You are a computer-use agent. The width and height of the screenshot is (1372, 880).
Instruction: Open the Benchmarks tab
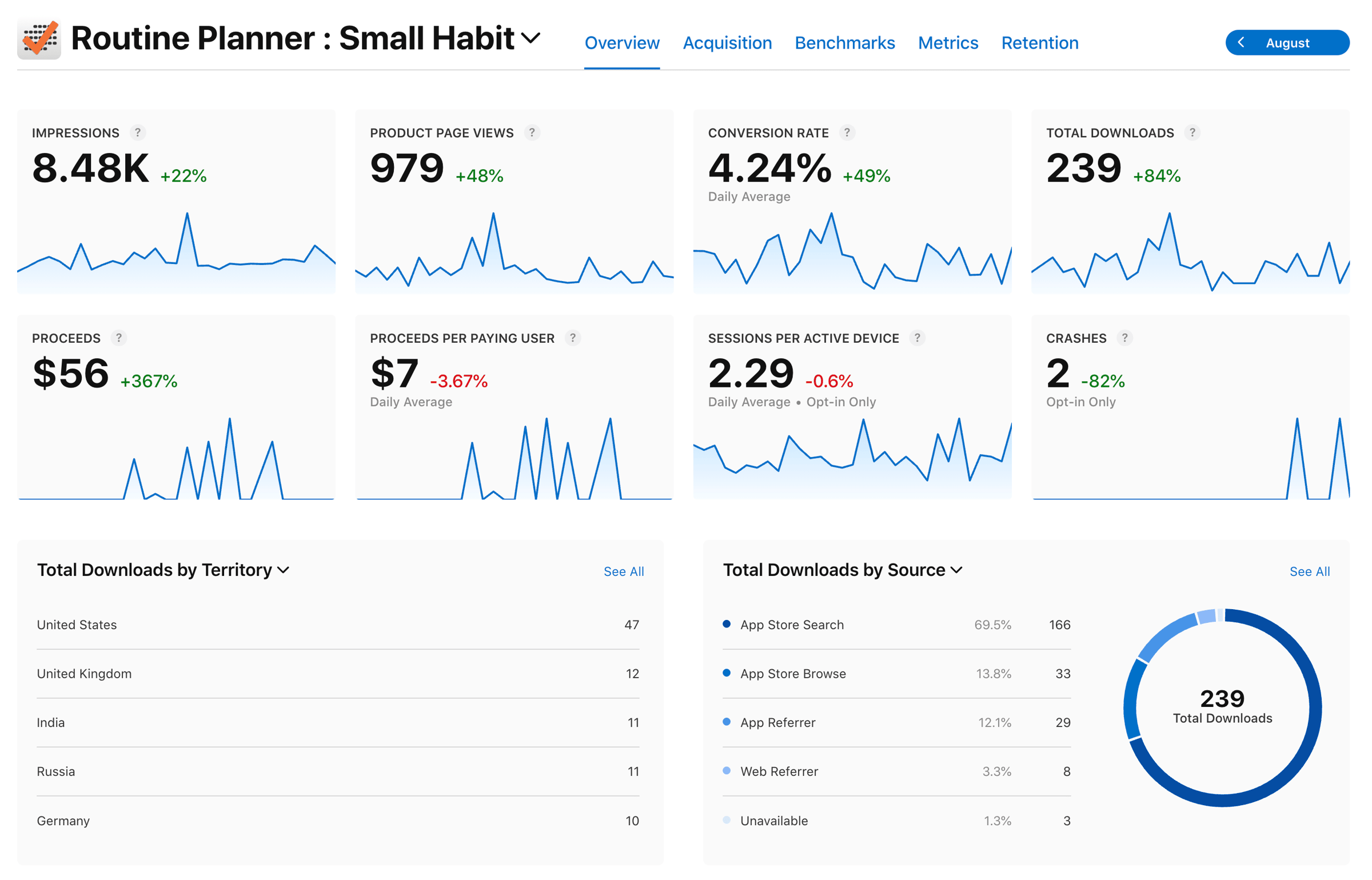(844, 43)
